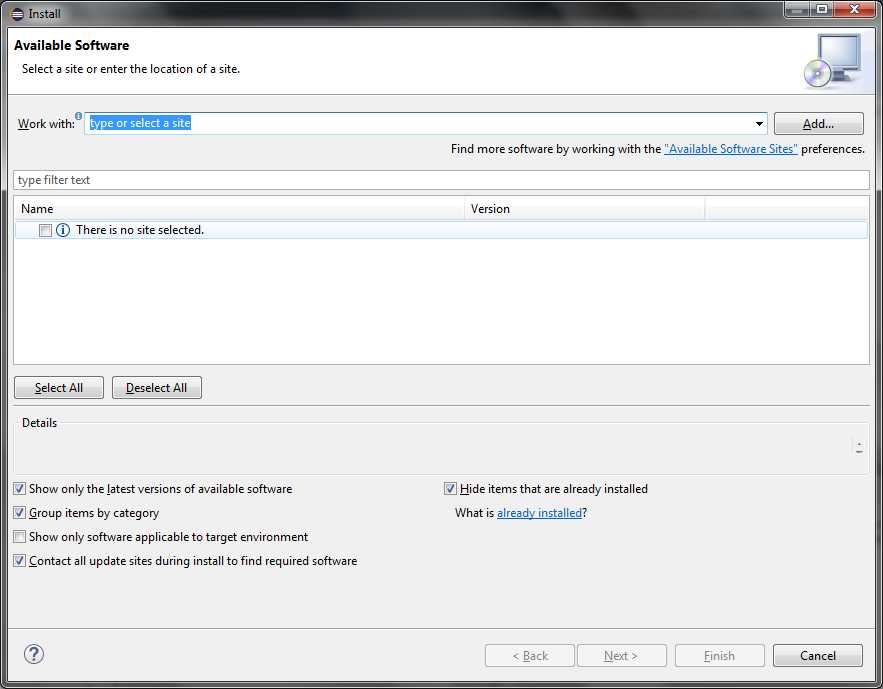Cancel the install dialog
This screenshot has height=689, width=883.
click(x=817, y=655)
